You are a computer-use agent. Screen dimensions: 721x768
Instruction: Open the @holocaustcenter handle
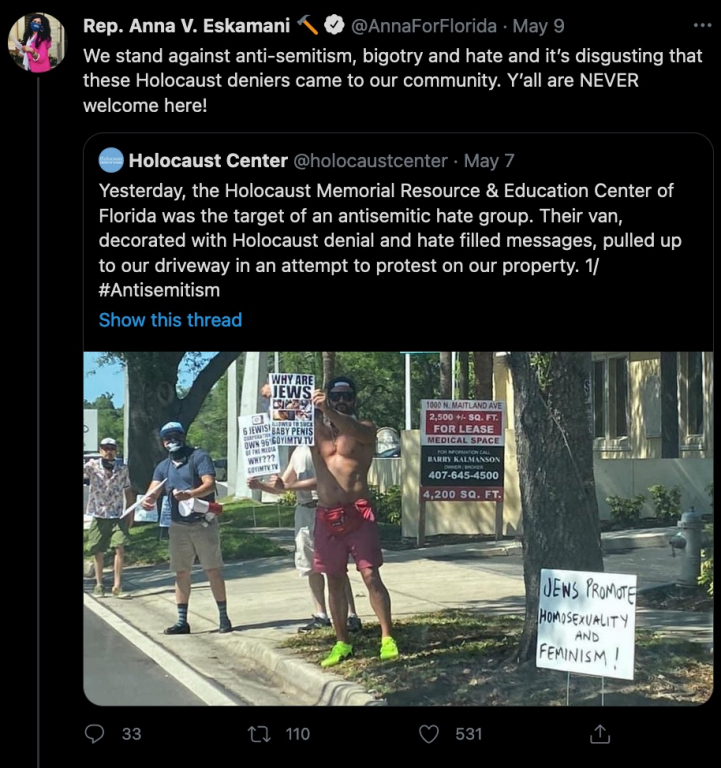(370, 161)
